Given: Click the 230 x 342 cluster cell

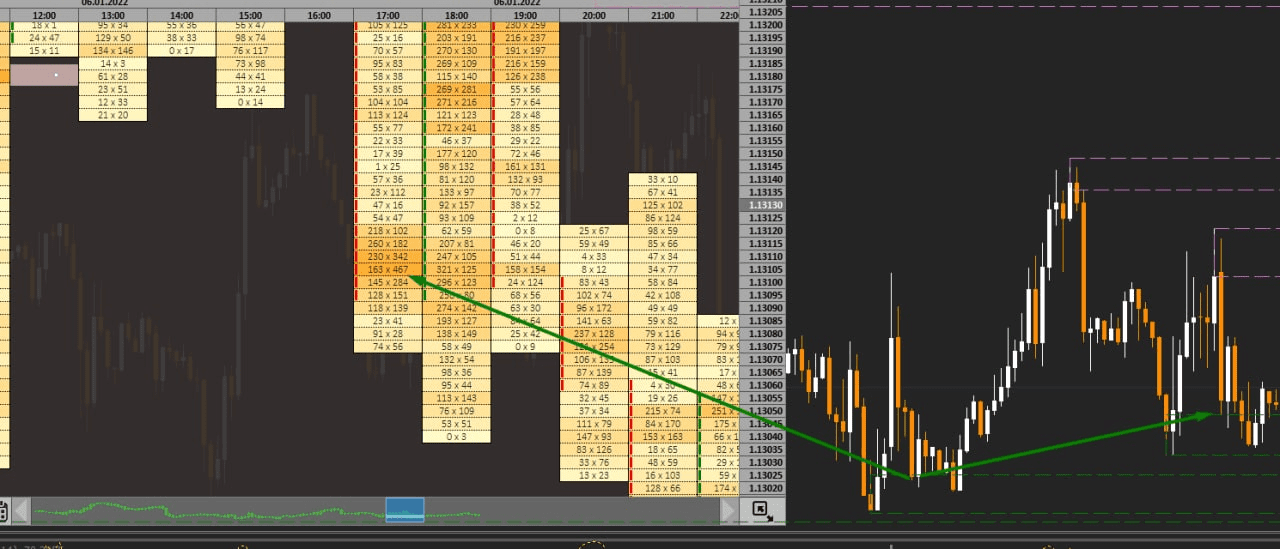Looking at the screenshot, I should pos(388,257).
